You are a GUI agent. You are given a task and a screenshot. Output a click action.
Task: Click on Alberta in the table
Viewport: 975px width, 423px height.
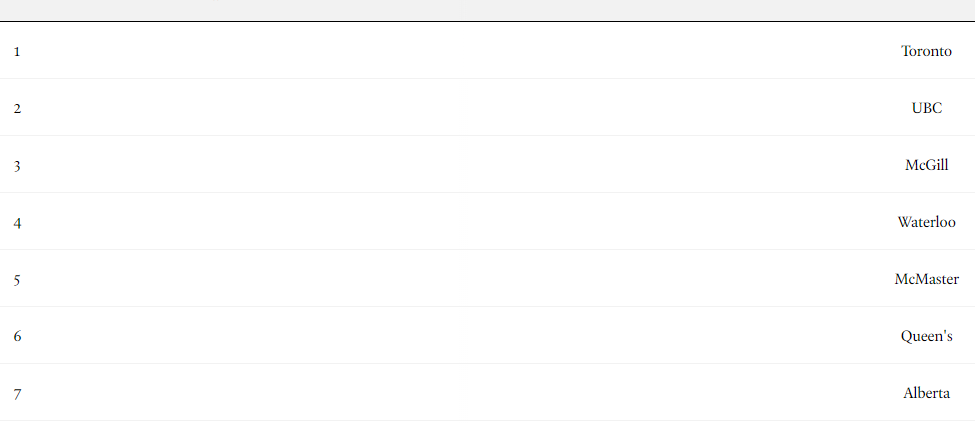pos(926,393)
